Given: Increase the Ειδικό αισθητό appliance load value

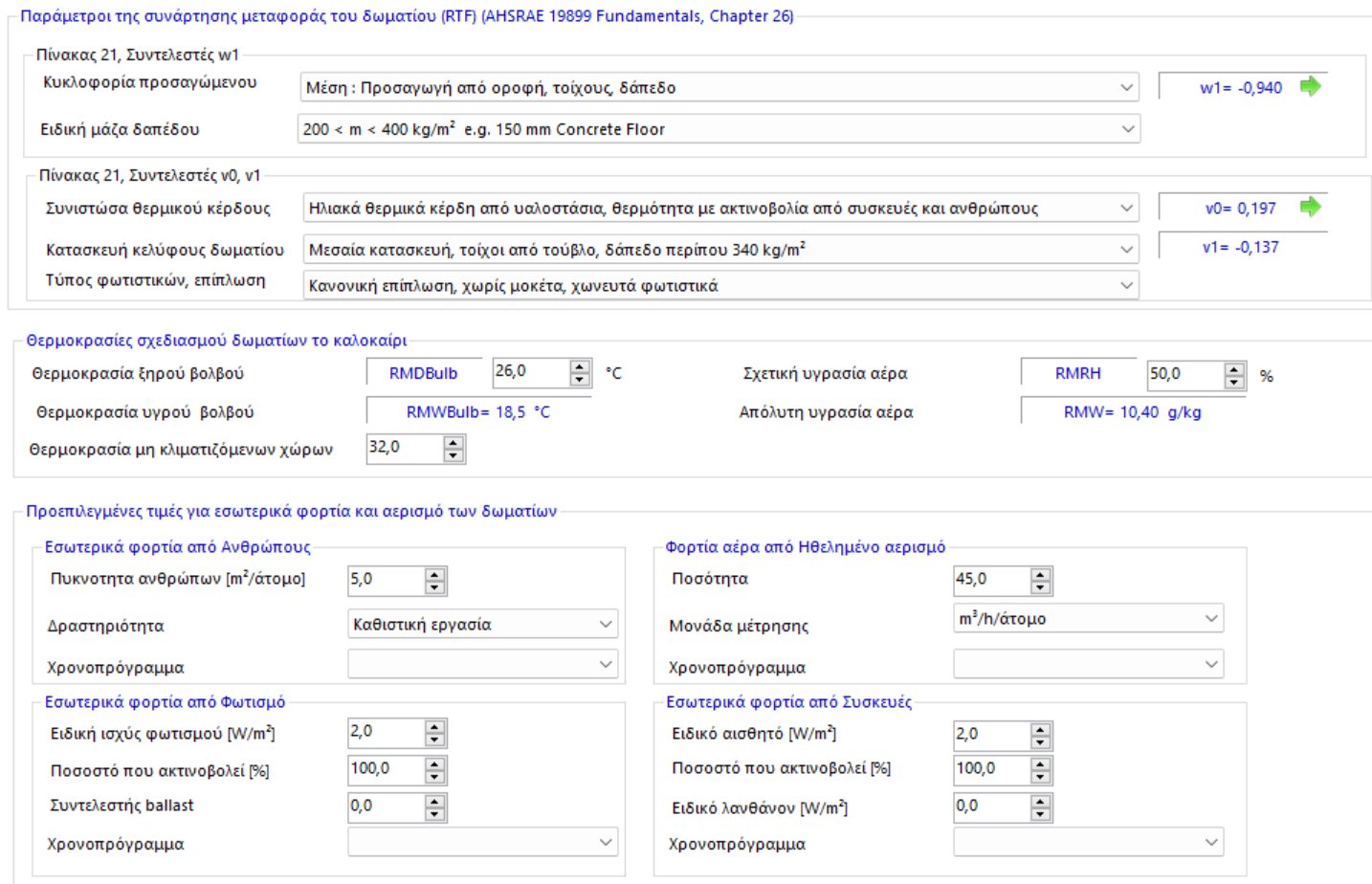Looking at the screenshot, I should [1041, 730].
